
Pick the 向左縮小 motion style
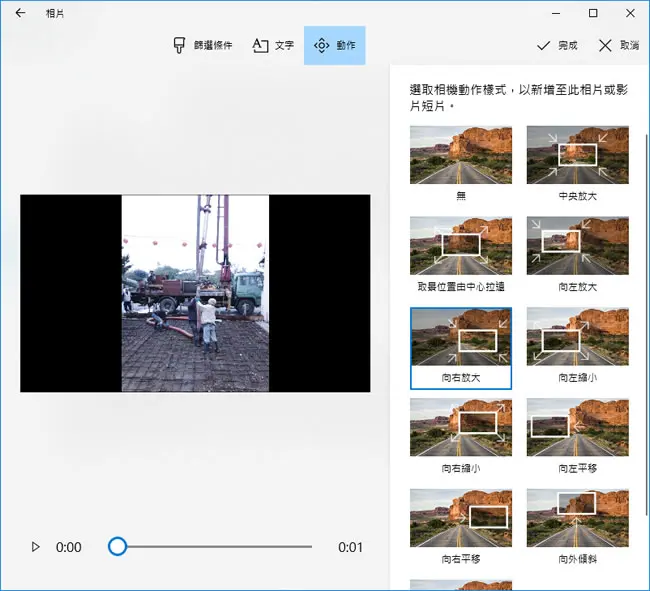tap(577, 346)
